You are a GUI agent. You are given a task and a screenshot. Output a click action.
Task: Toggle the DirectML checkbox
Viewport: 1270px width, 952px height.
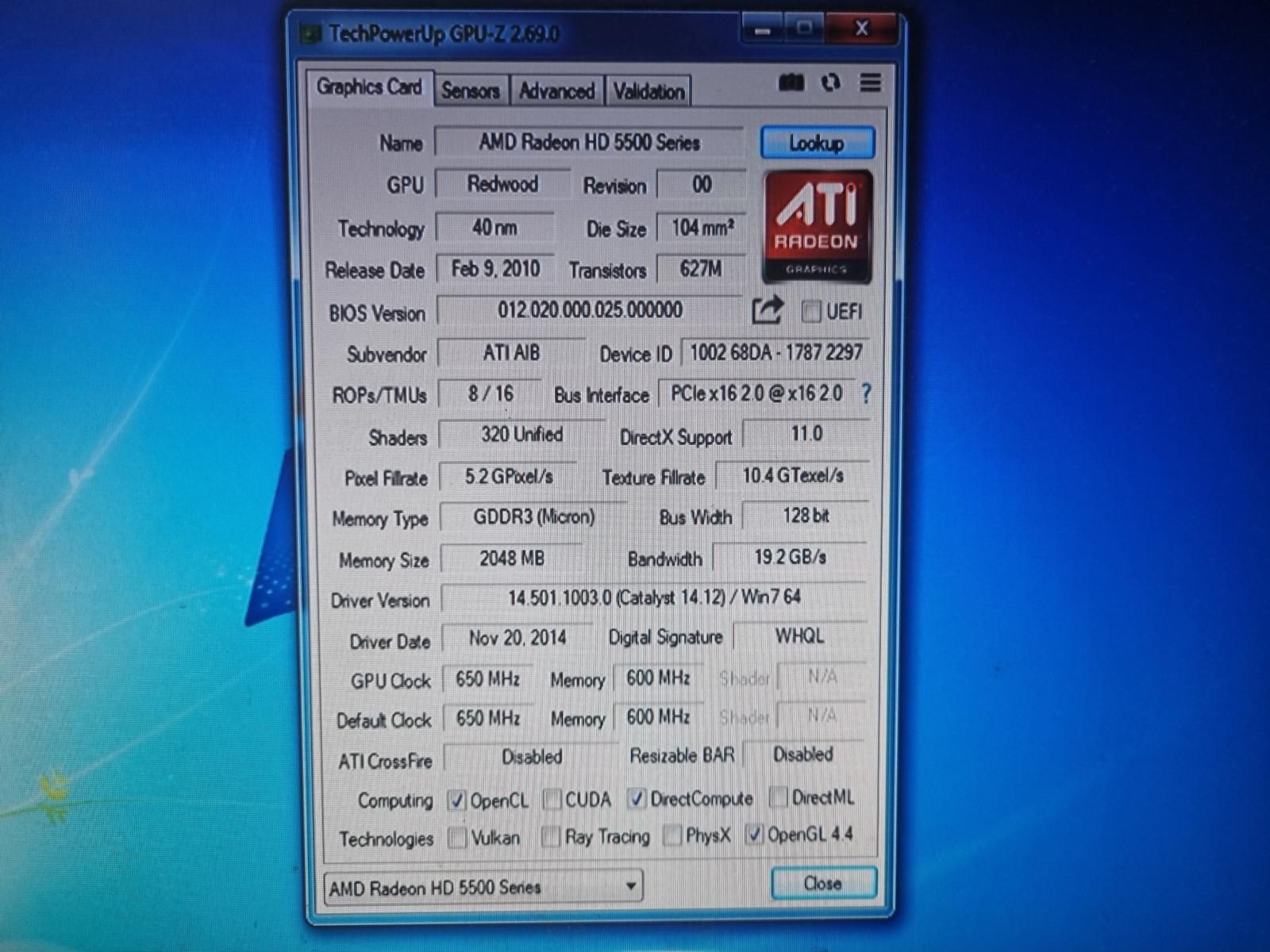(779, 797)
